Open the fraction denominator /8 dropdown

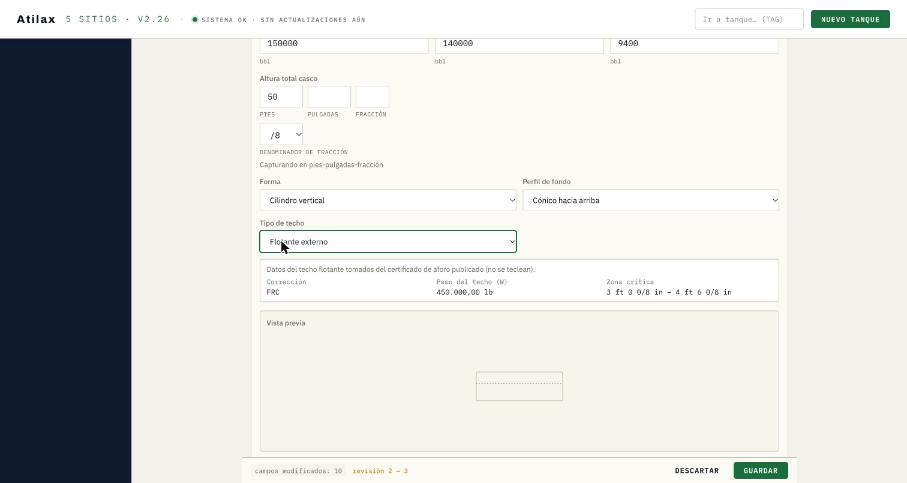coord(281,135)
